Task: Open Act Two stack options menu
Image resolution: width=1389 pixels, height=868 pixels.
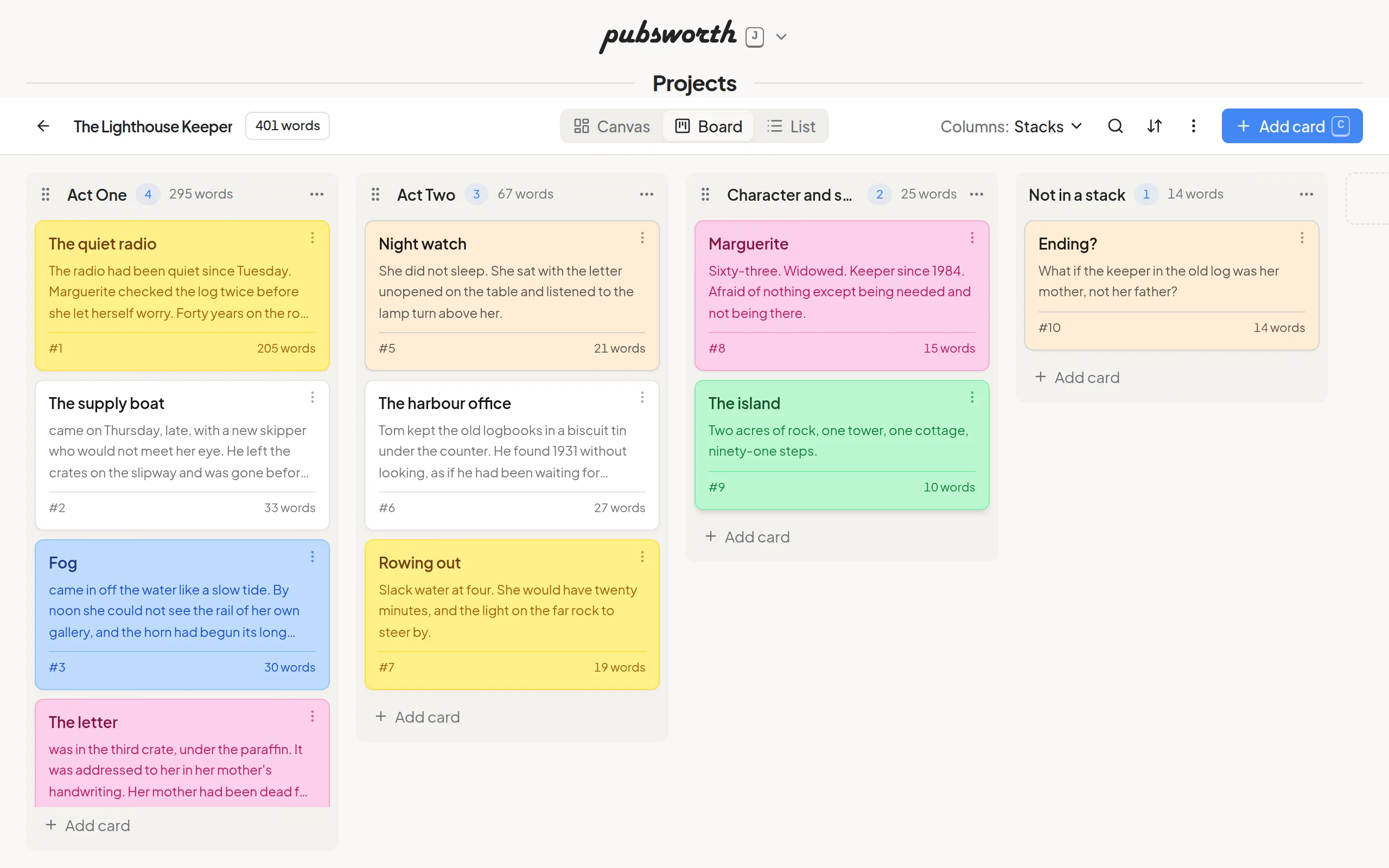Action: [647, 195]
